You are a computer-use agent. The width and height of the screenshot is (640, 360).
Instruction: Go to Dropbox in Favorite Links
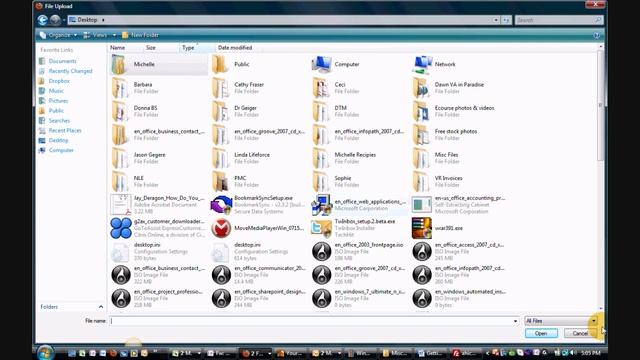pyautogui.click(x=59, y=81)
